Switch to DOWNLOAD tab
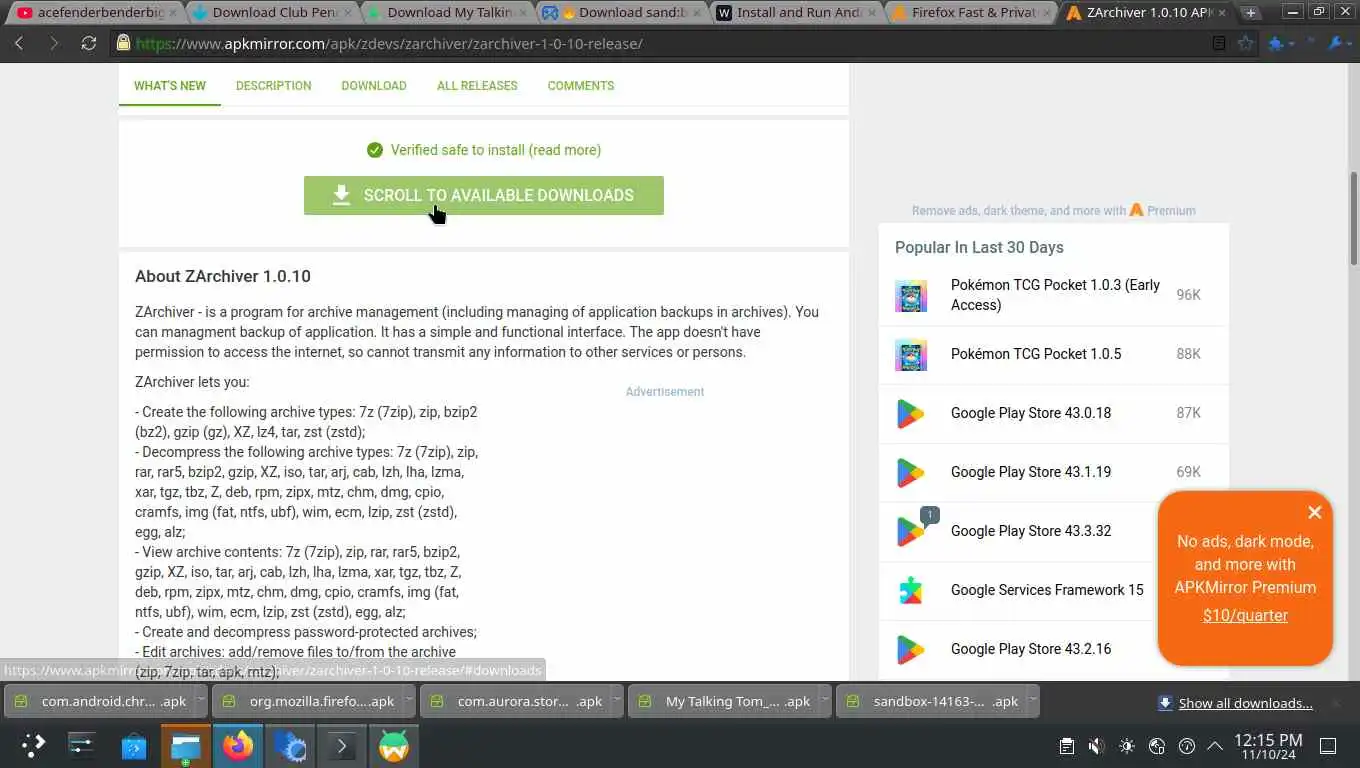This screenshot has width=1360, height=768. (374, 86)
